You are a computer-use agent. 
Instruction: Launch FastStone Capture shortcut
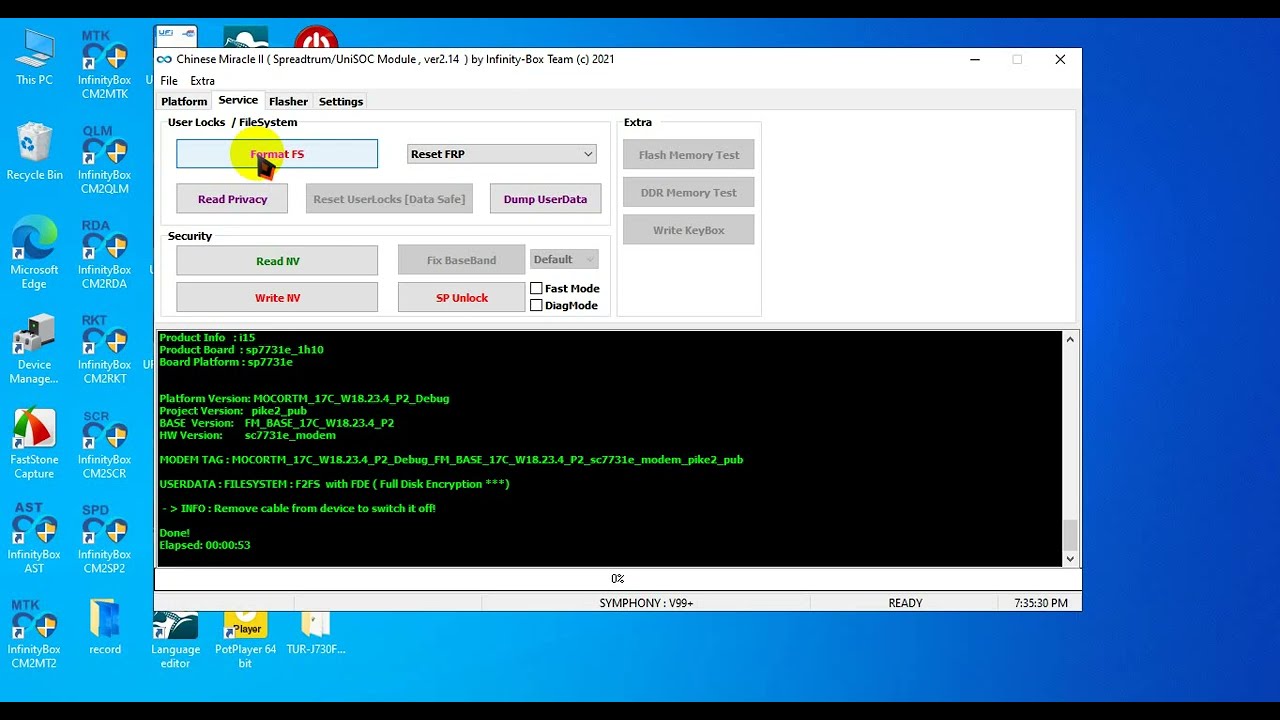point(34,444)
